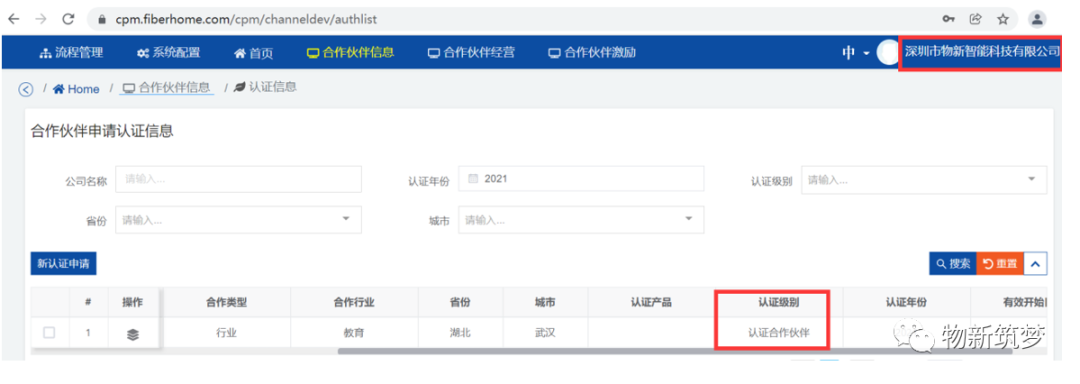Screen dimensions: 1080x384
Task: Bookmark page with star icon
Action: point(1003,19)
